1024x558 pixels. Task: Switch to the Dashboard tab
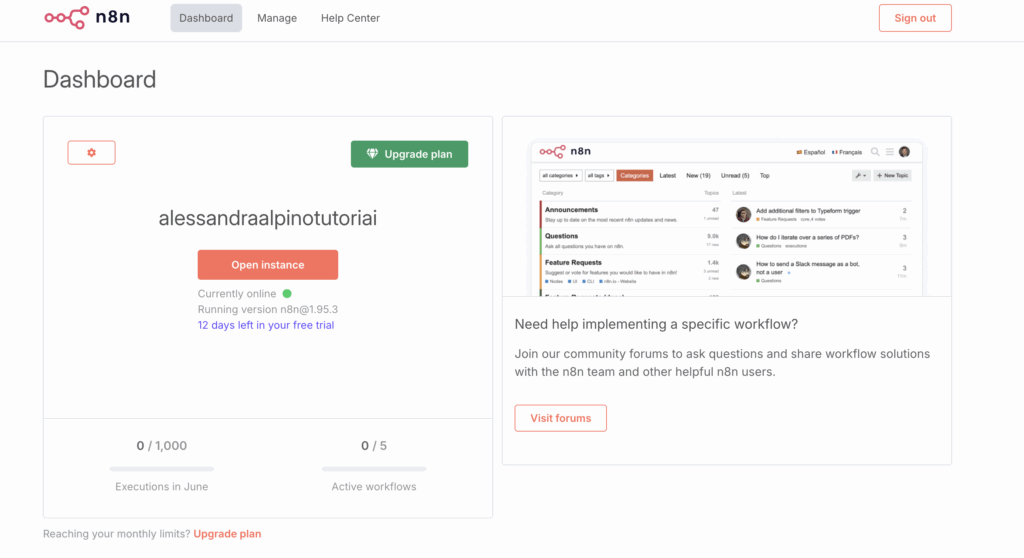[206, 18]
